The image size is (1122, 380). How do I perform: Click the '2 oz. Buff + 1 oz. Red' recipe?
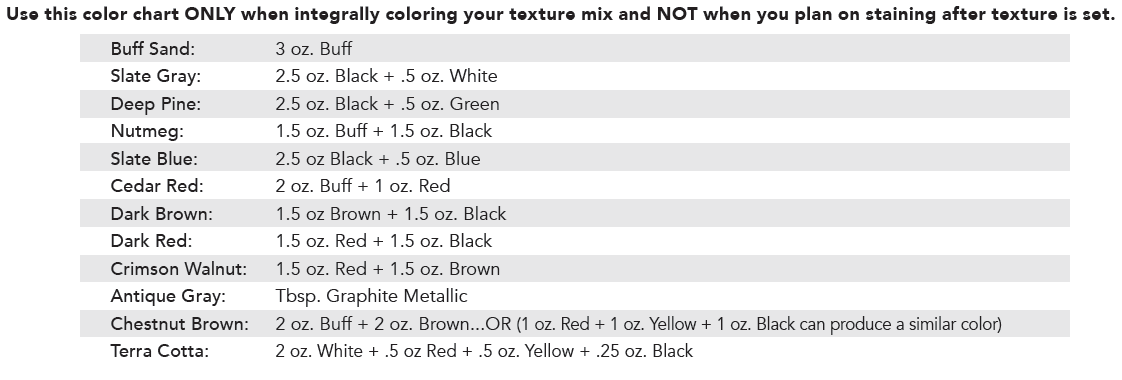pos(363,186)
